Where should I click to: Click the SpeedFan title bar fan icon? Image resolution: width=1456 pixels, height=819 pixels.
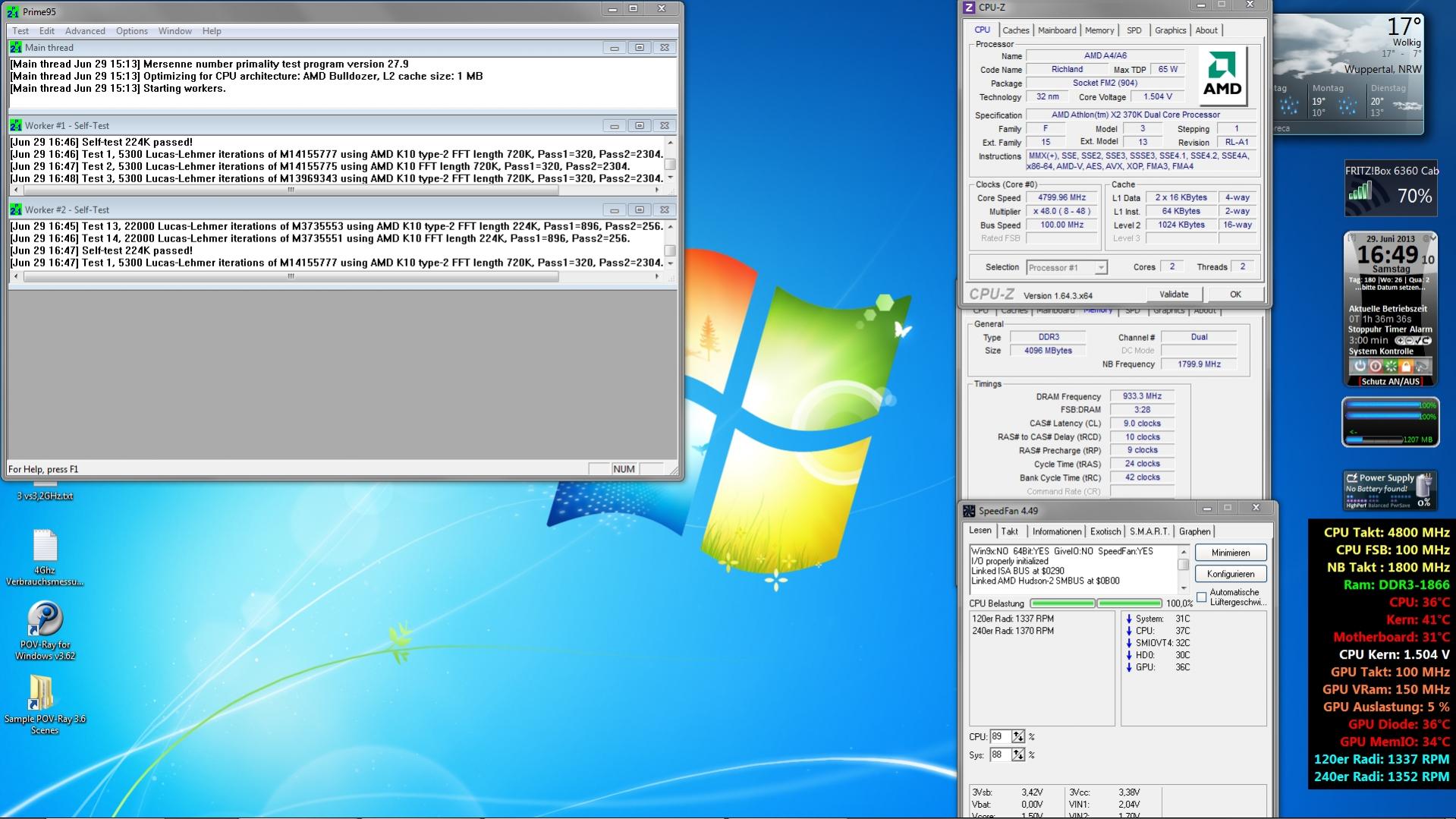click(x=969, y=511)
